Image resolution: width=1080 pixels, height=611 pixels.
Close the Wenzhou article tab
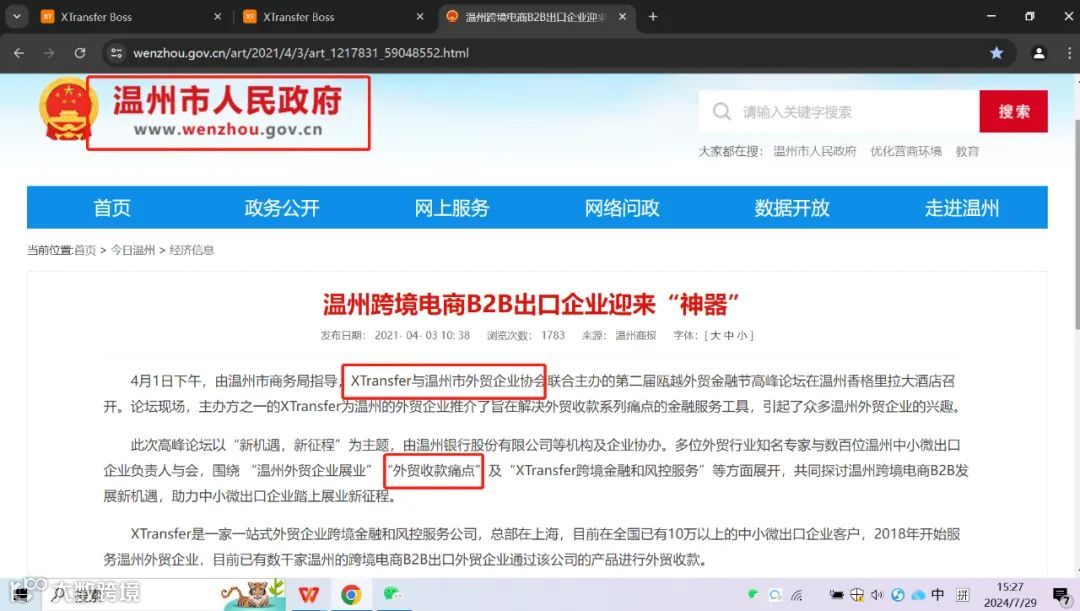tap(622, 17)
